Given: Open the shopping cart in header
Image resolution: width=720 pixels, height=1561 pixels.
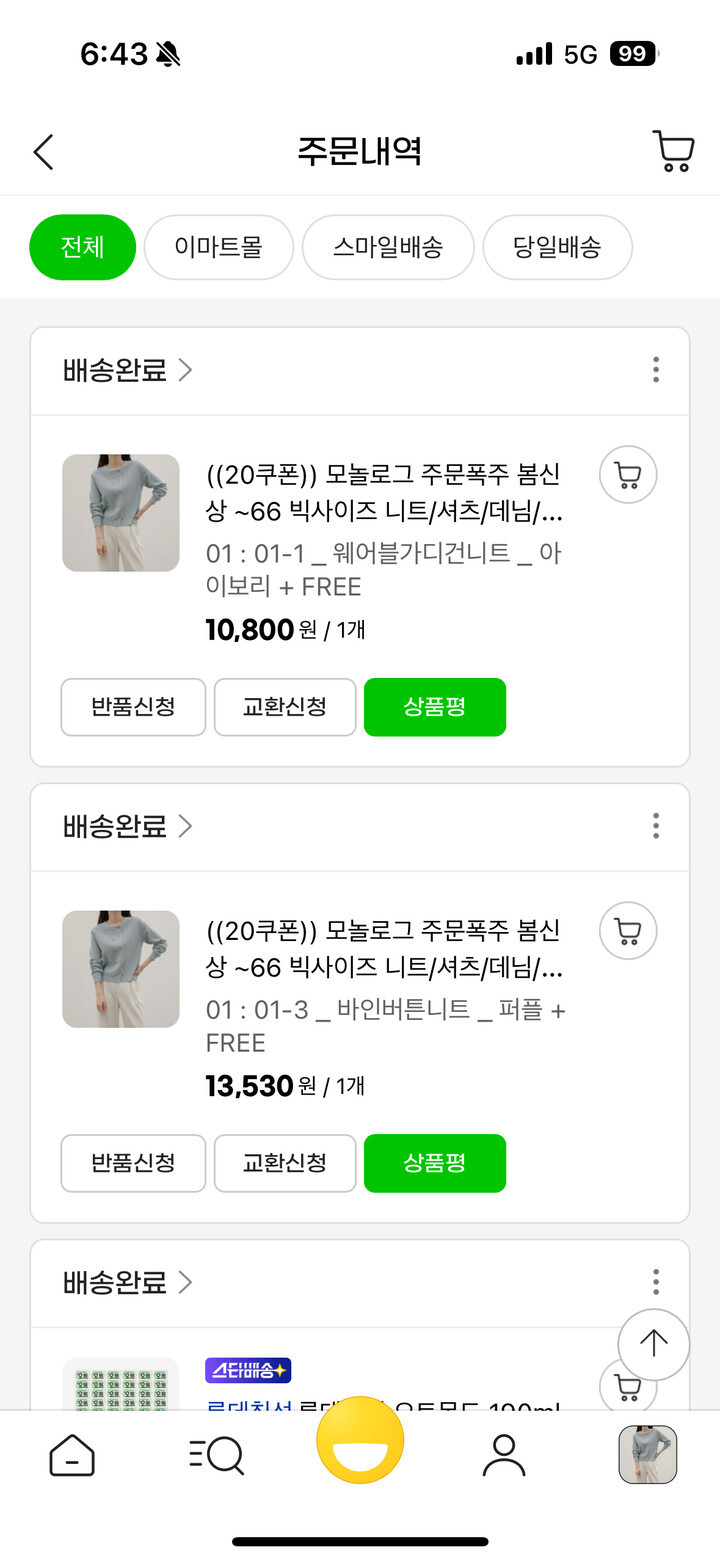Looking at the screenshot, I should click(x=673, y=151).
